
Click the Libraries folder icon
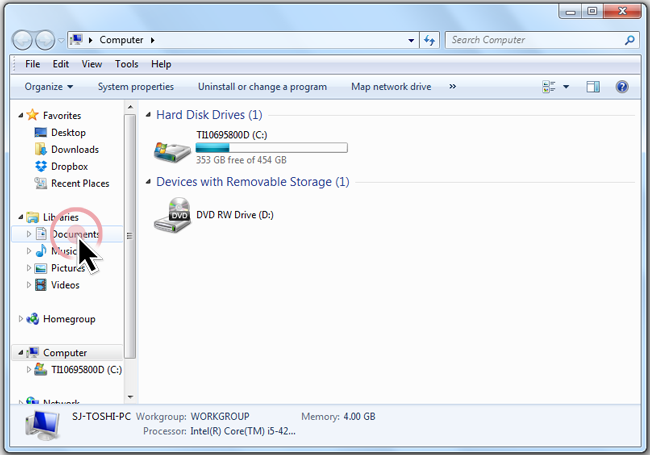[x=32, y=217]
